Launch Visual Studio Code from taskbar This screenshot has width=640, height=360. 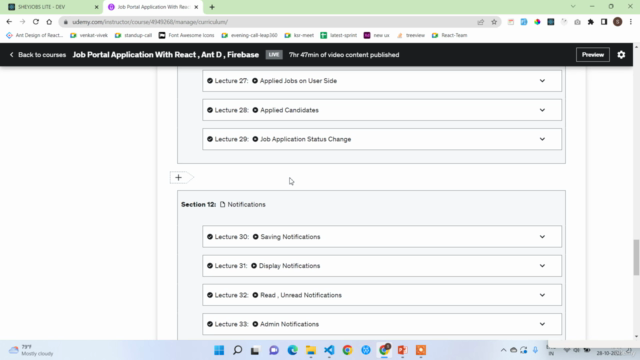(329, 350)
